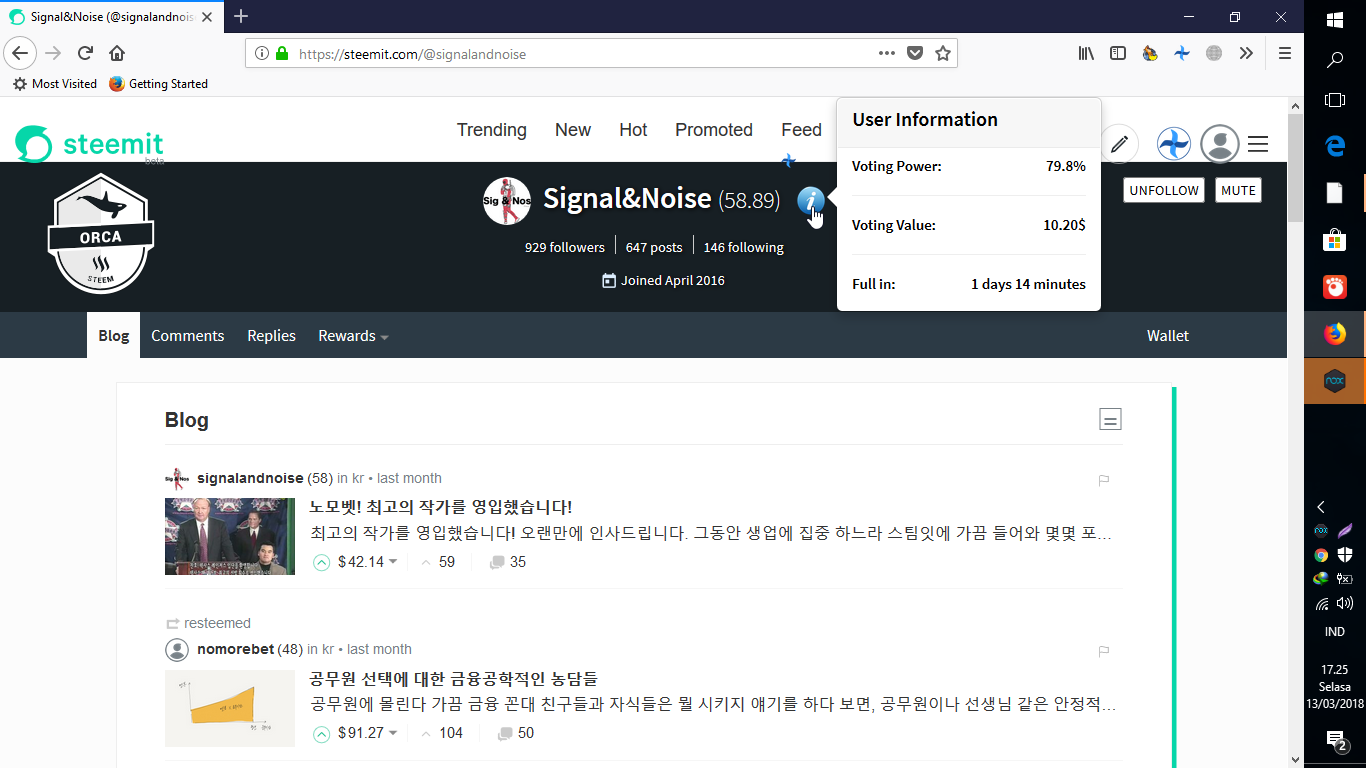Flag the signalandnoise post
This screenshot has height=768, width=1366.
pos(1104,480)
